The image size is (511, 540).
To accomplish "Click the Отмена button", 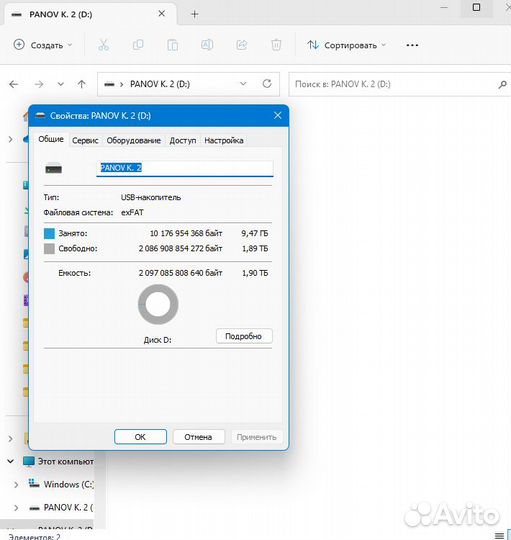I will (x=198, y=437).
